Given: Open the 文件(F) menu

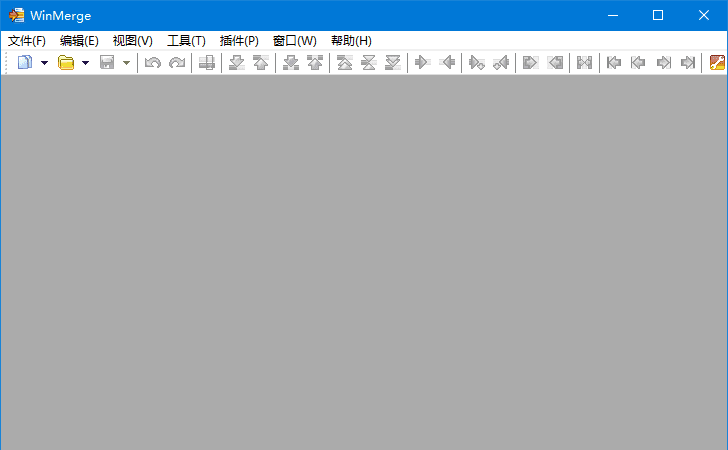Looking at the screenshot, I should click(26, 41).
